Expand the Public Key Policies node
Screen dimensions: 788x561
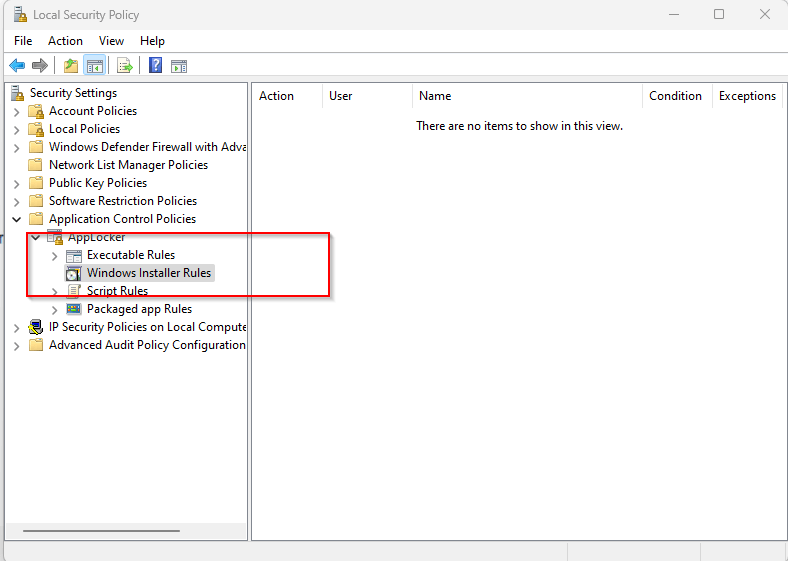click(17, 184)
